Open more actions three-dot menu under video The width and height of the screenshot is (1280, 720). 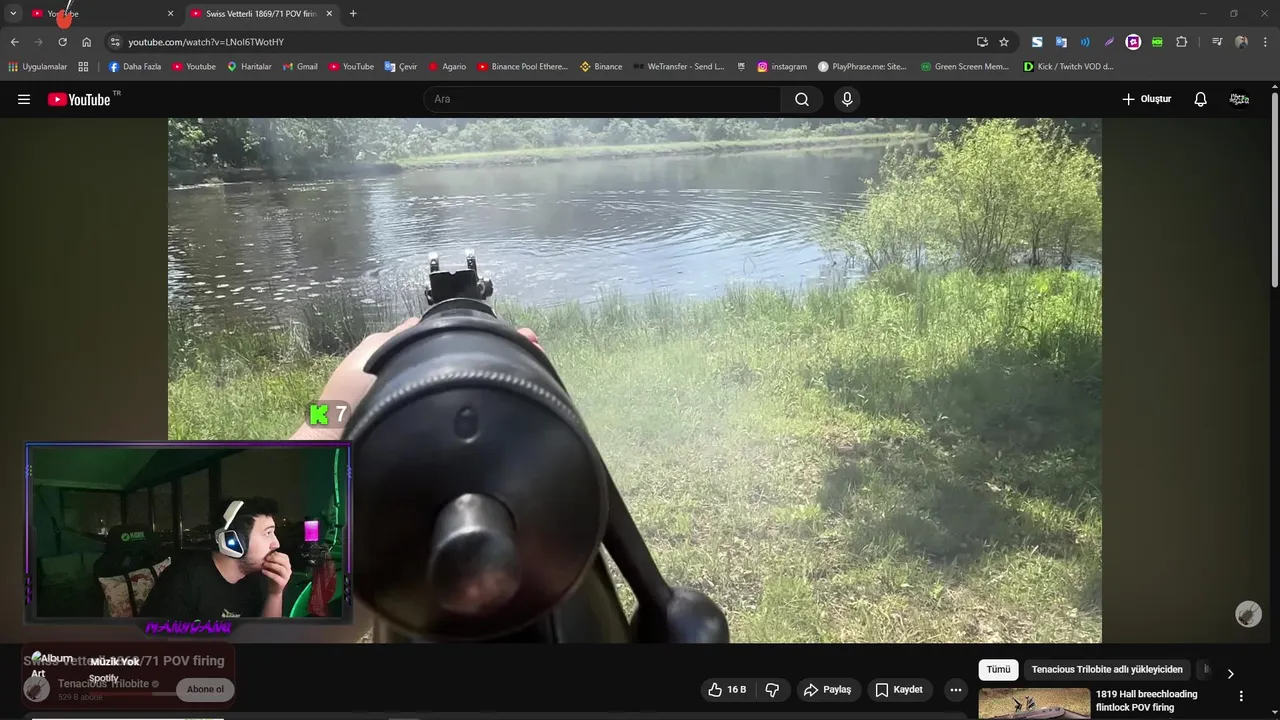(956, 690)
